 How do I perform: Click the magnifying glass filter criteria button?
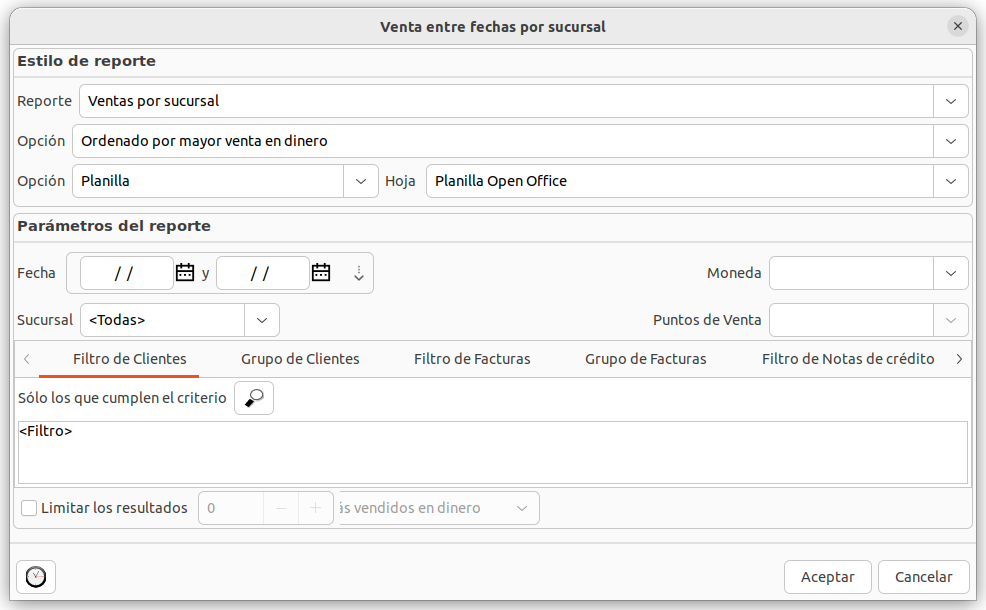pos(254,398)
